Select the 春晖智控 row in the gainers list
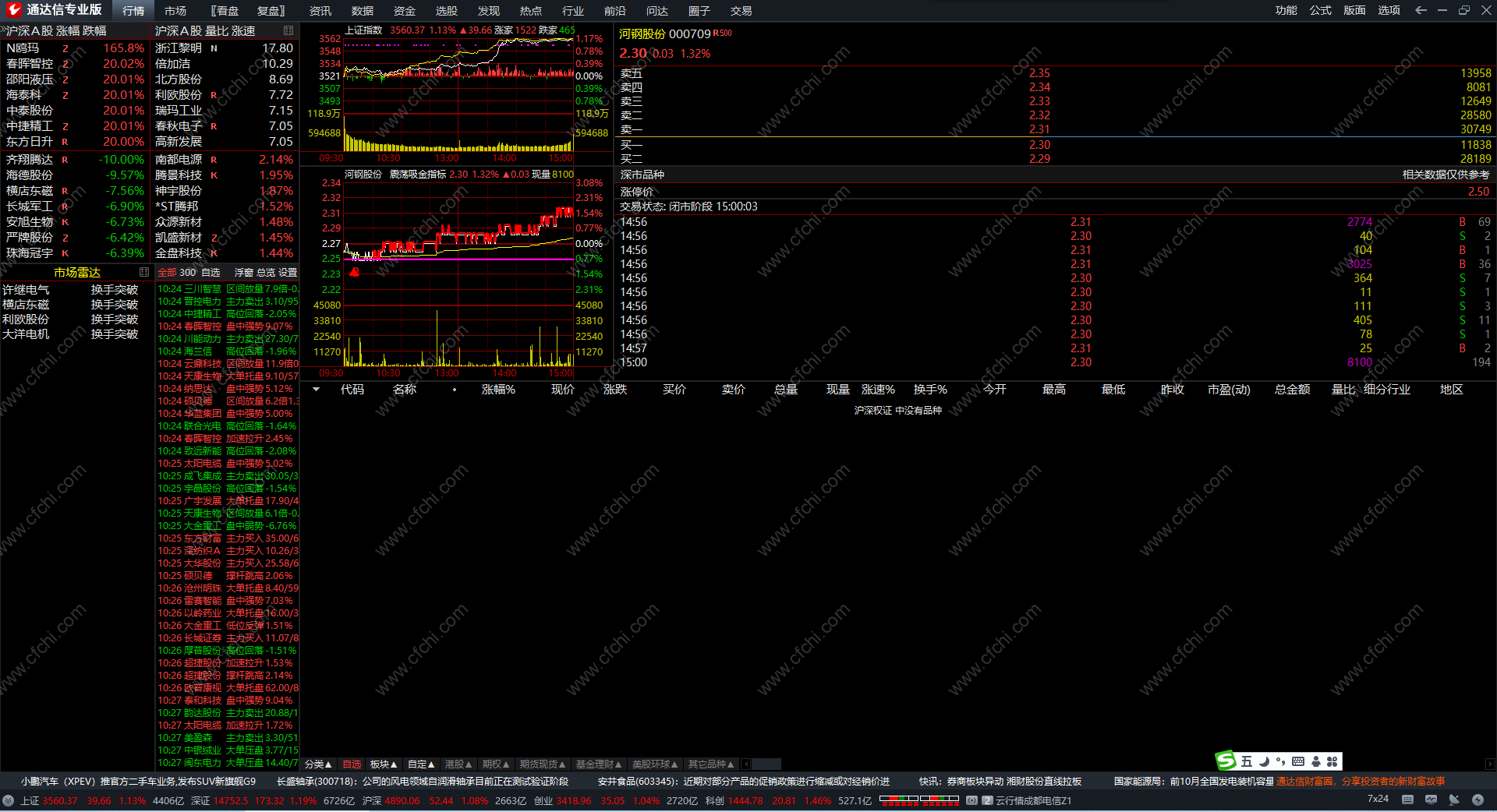 coord(75,64)
